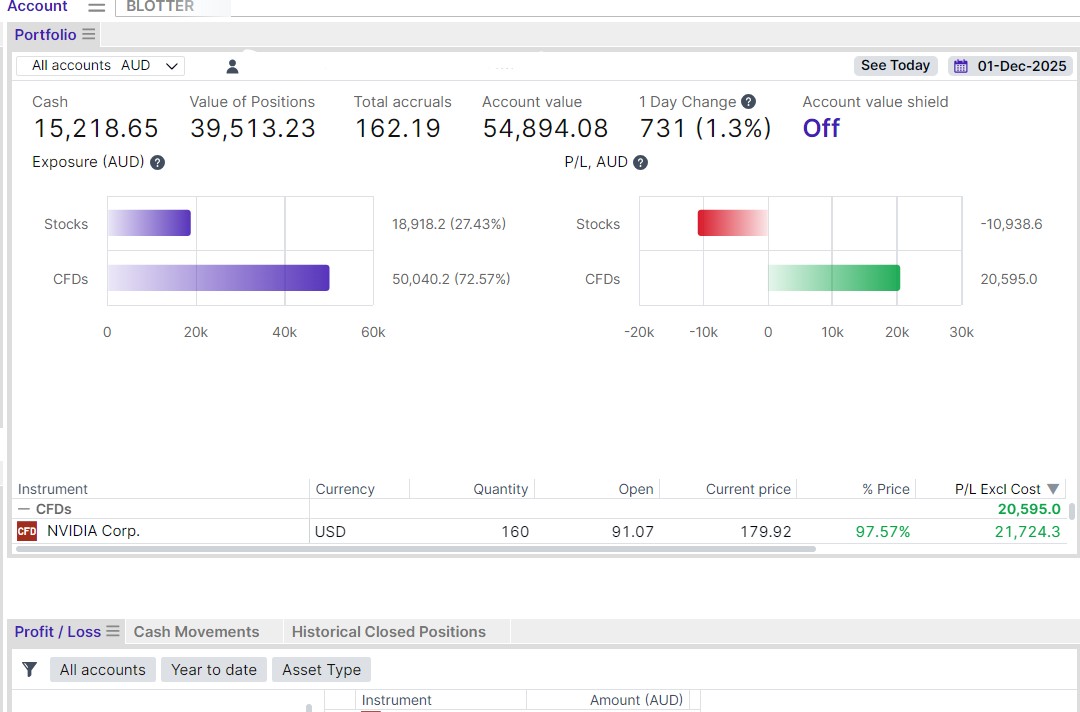This screenshot has width=1080, height=712.
Task: Click the person account icon
Action: click(232, 66)
